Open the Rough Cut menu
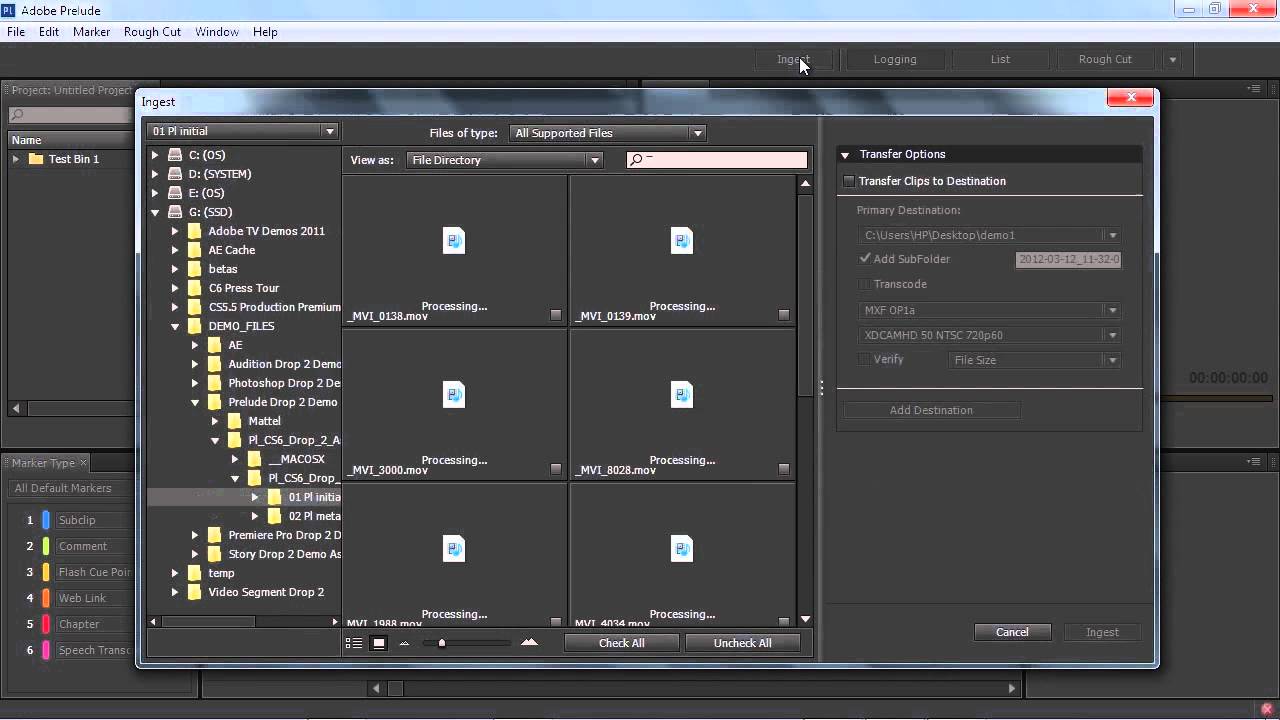Viewport: 1280px width, 720px height. point(152,32)
